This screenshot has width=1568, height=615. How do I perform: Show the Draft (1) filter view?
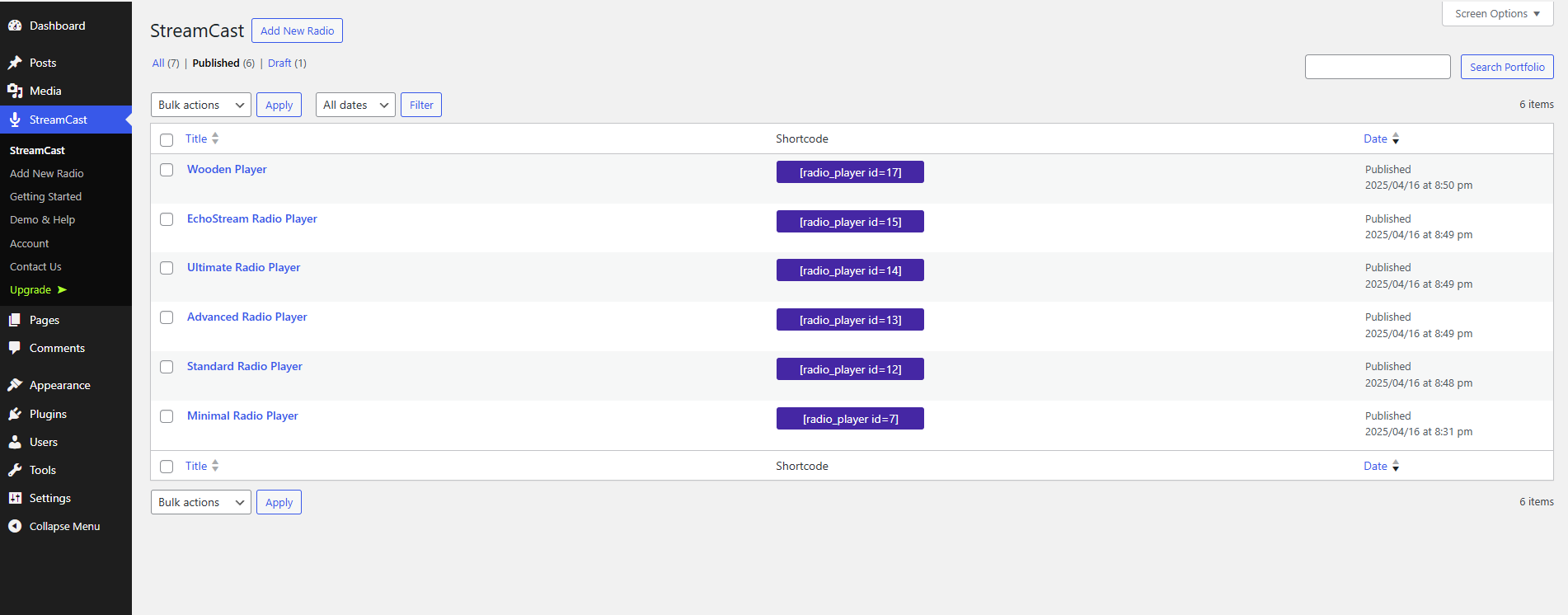(x=287, y=63)
